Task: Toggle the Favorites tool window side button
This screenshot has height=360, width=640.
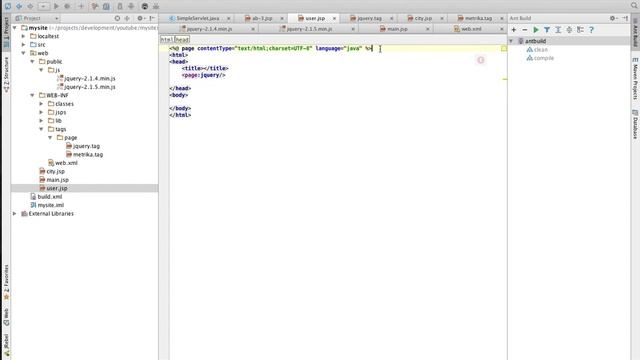Action: tap(6, 282)
